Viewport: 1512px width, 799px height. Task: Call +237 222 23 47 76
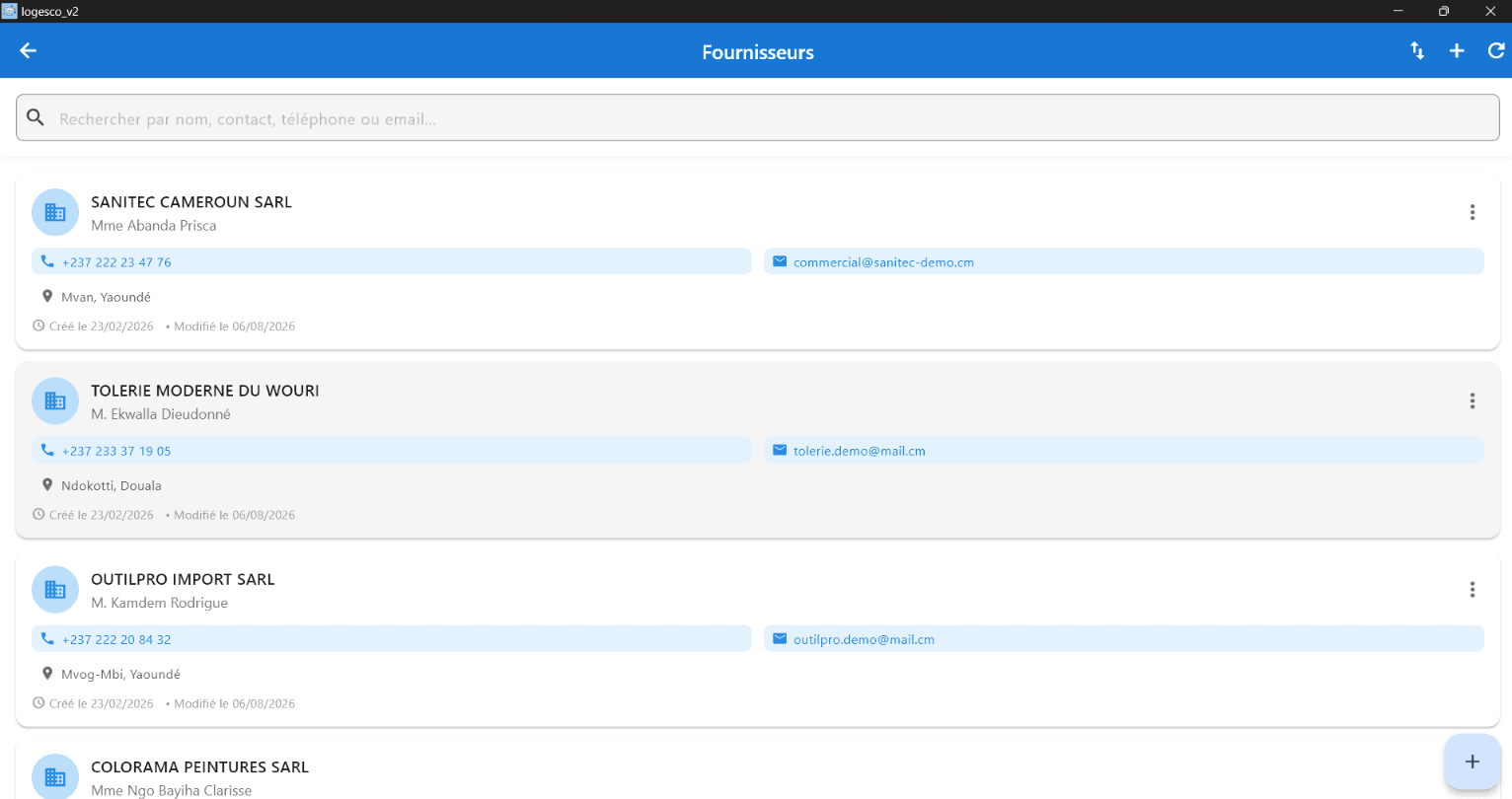[392, 261]
